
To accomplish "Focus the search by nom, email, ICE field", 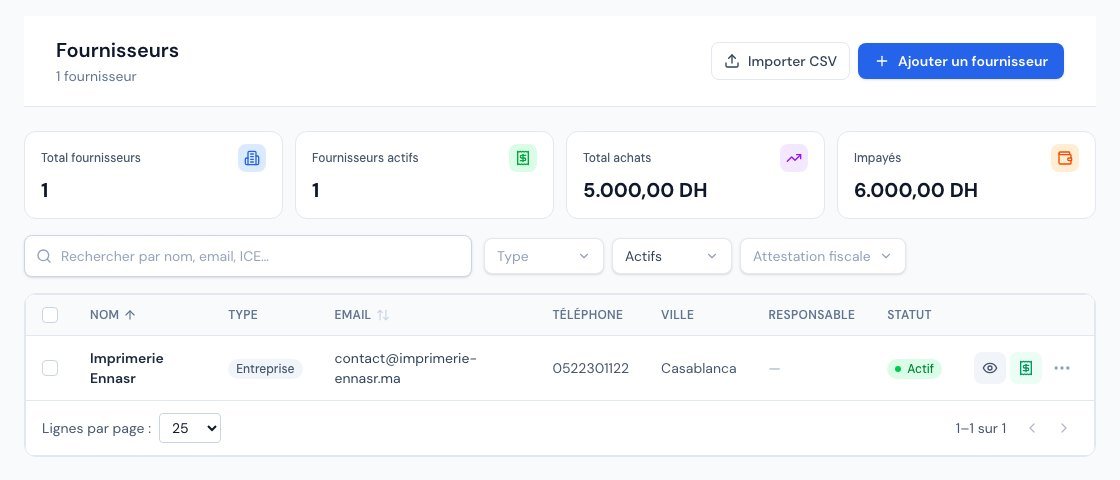I will [x=248, y=256].
